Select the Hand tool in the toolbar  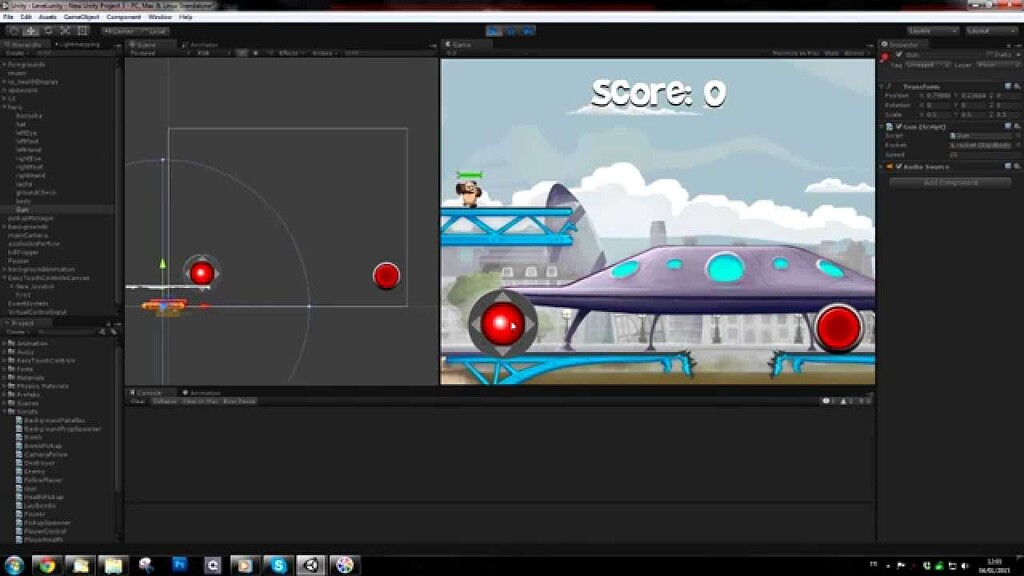pos(12,31)
